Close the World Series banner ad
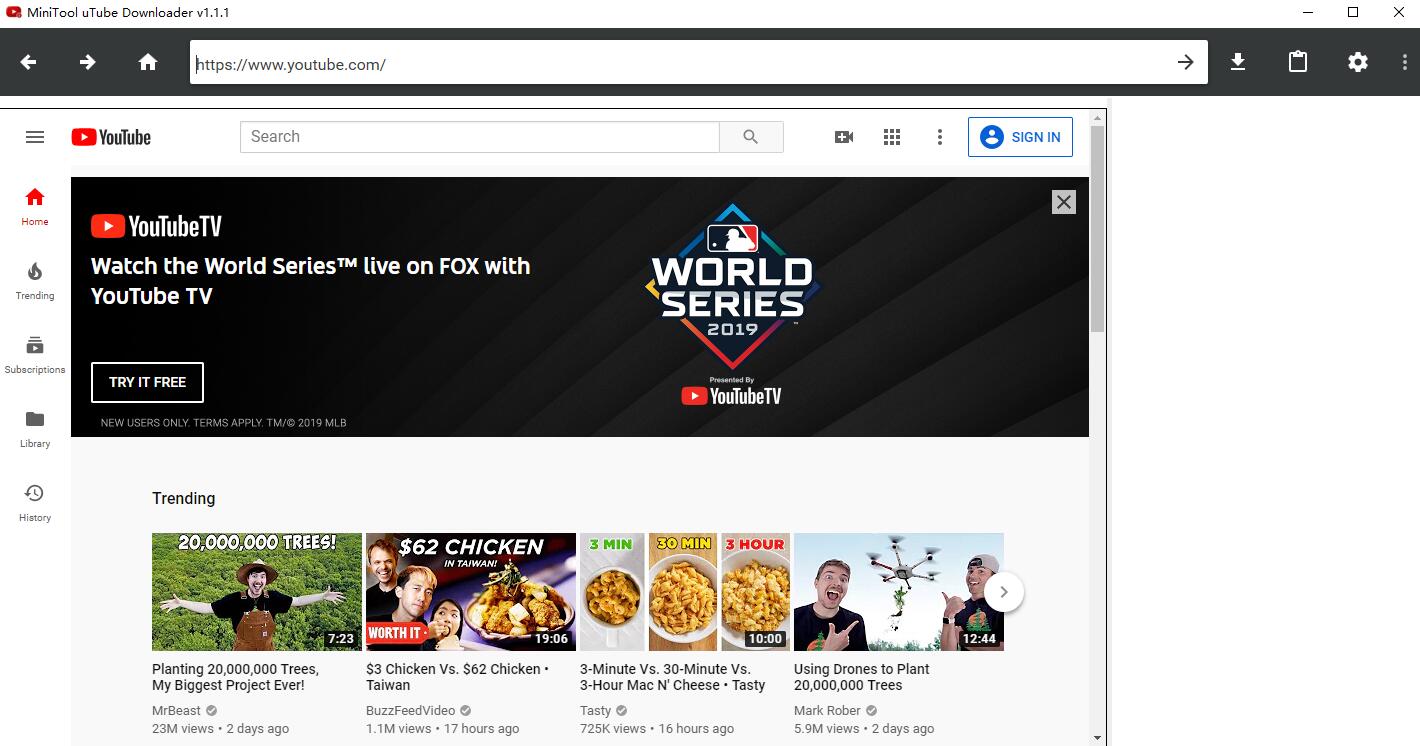The width and height of the screenshot is (1420, 746). [x=1064, y=202]
